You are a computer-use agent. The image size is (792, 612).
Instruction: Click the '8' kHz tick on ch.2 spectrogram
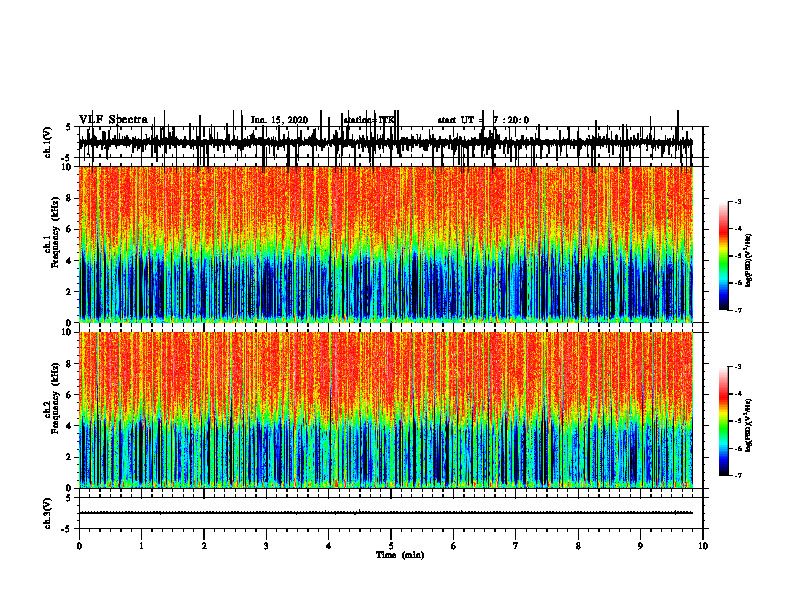70,364
